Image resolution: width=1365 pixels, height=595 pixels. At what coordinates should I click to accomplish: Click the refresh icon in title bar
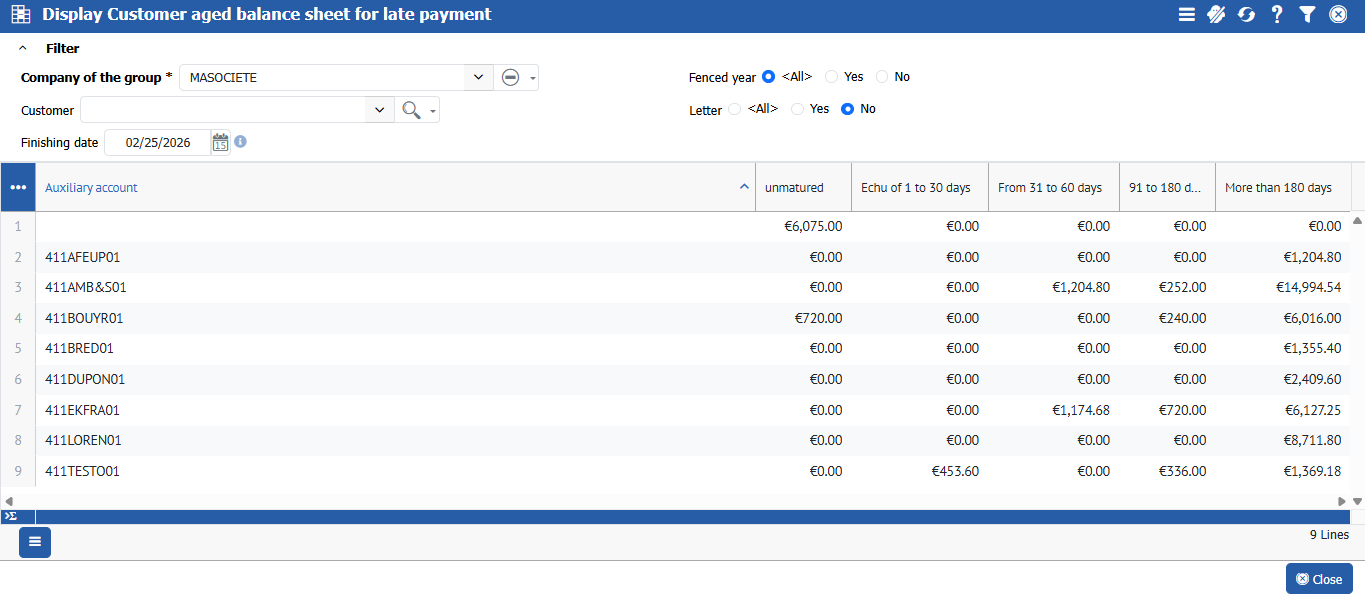coord(1246,15)
